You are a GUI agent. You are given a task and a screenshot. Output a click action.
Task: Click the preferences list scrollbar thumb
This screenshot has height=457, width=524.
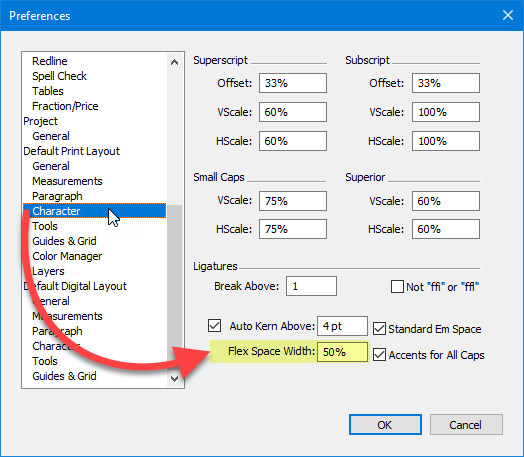[174, 287]
